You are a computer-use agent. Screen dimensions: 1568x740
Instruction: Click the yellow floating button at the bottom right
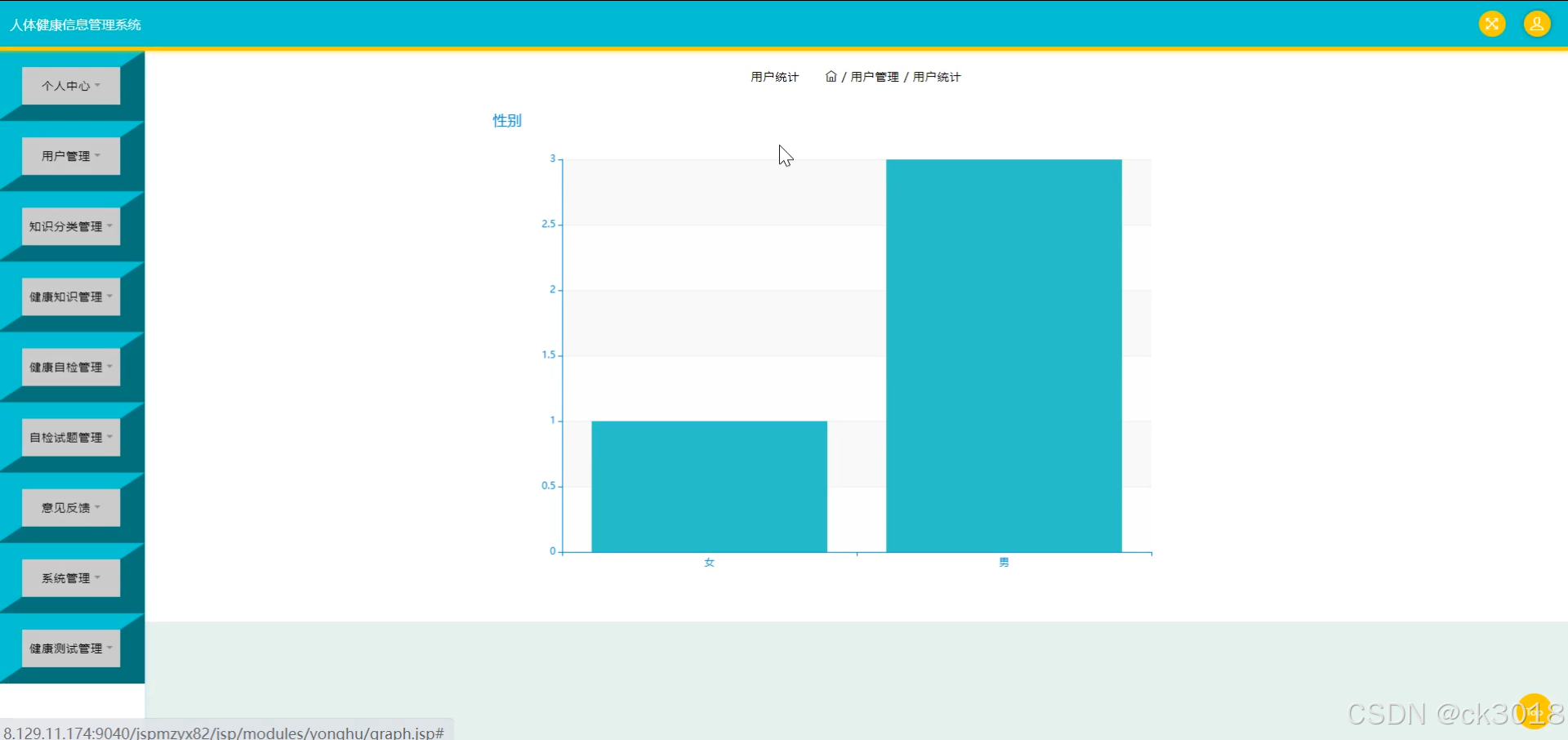pos(1535,711)
